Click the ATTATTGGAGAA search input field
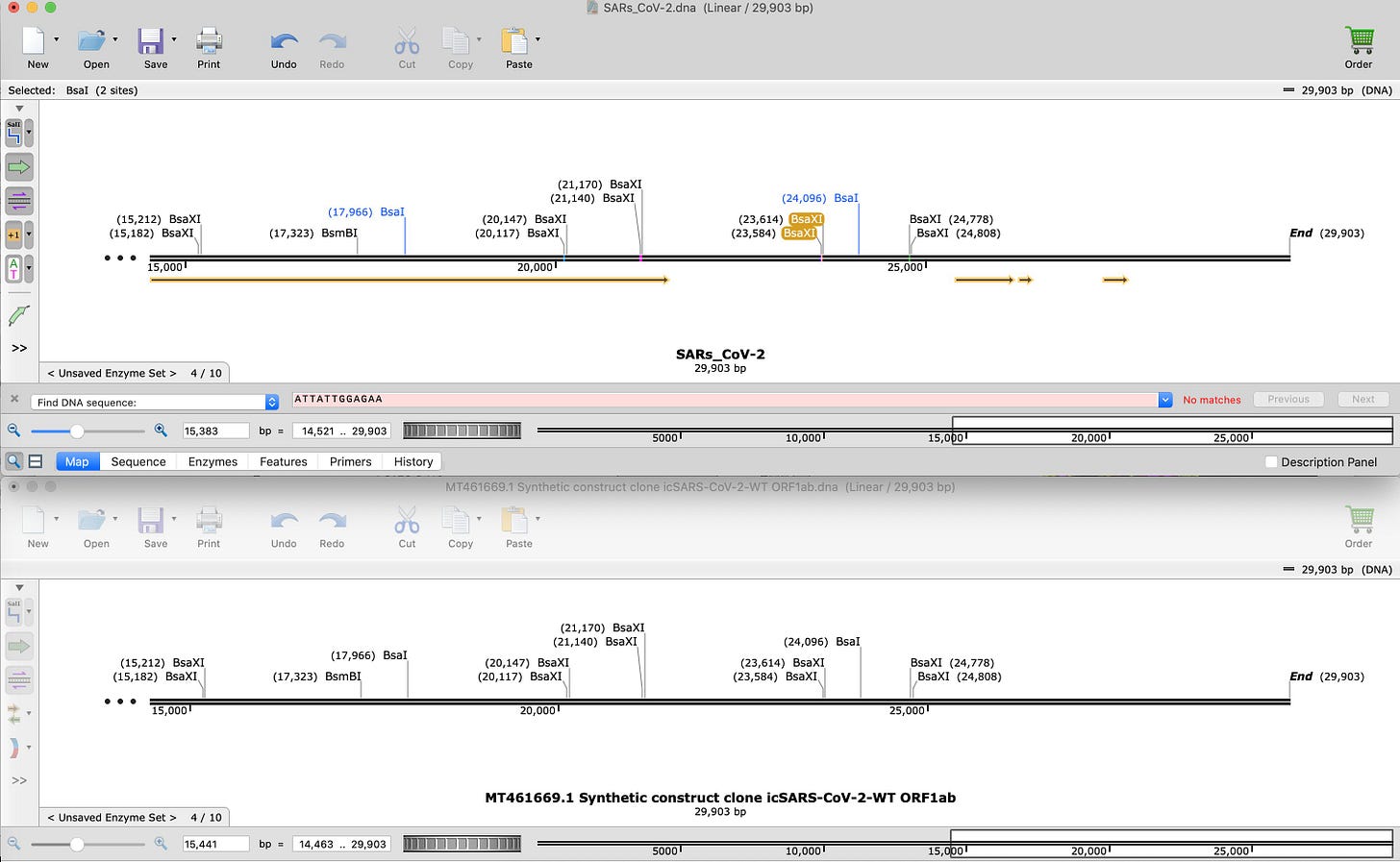The image size is (1400, 862). point(724,400)
